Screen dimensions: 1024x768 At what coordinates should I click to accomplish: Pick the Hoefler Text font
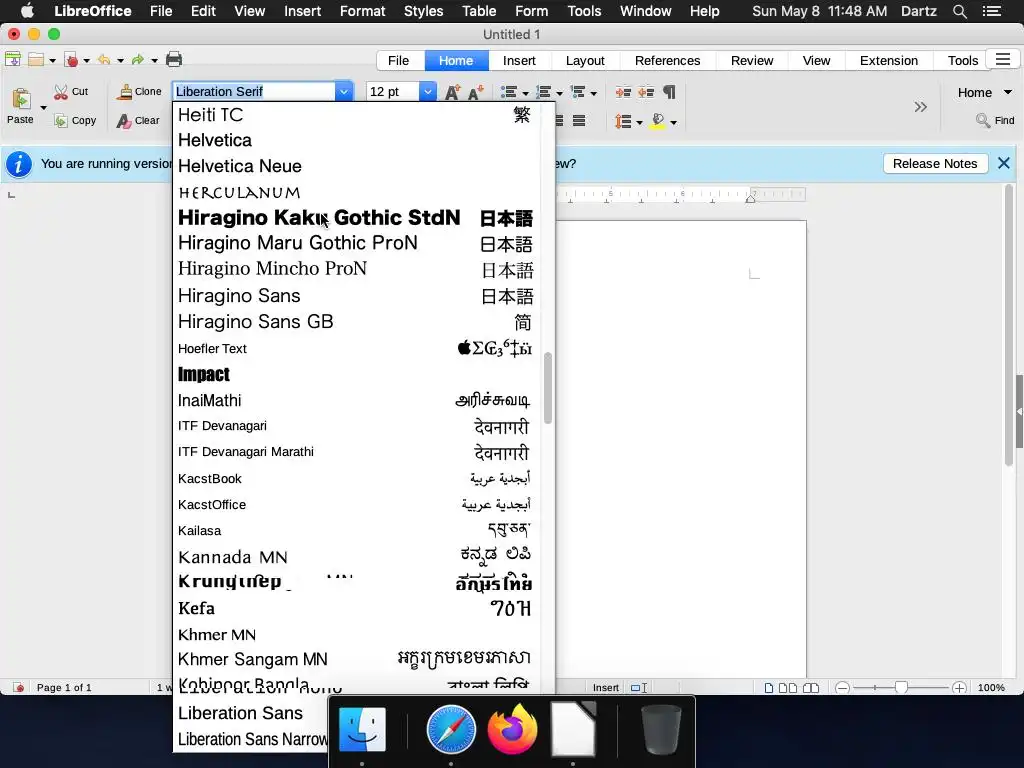pos(358,348)
